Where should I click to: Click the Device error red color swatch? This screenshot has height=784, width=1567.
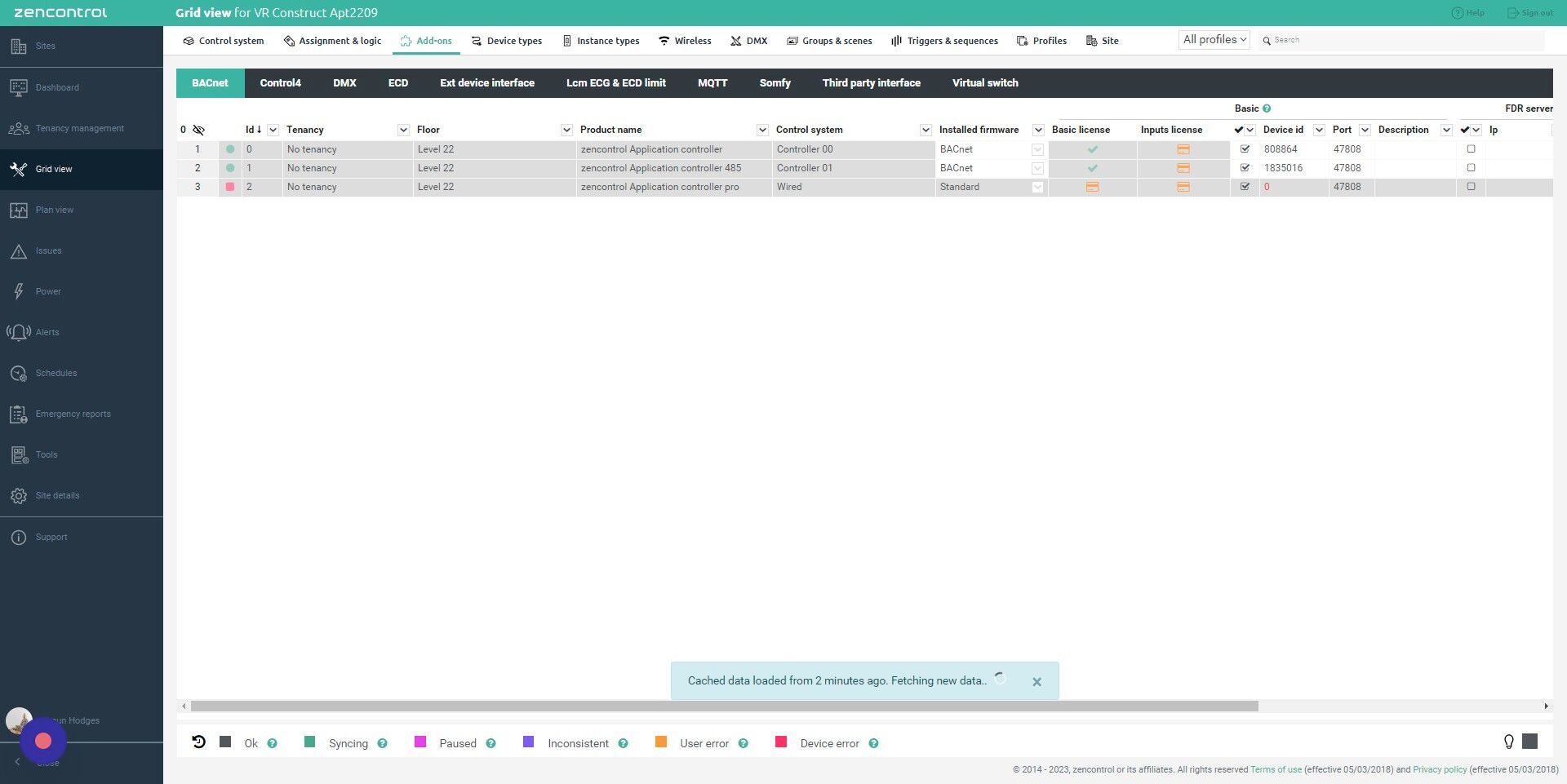(x=781, y=742)
